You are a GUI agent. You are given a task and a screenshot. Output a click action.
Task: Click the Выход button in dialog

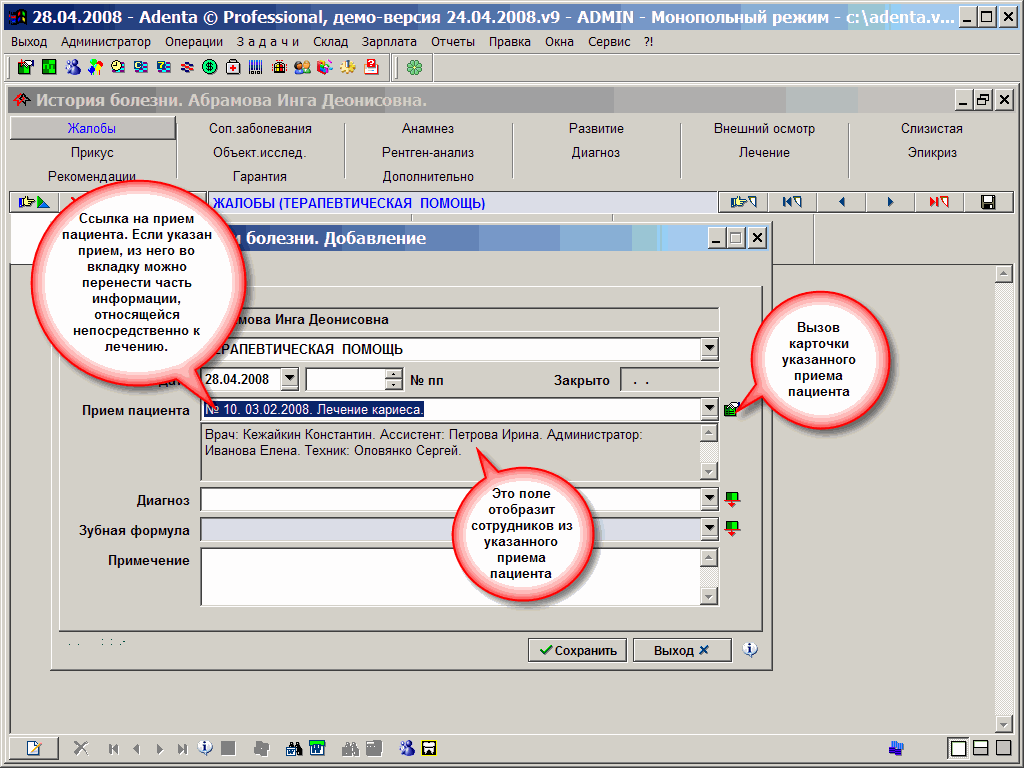[681, 650]
